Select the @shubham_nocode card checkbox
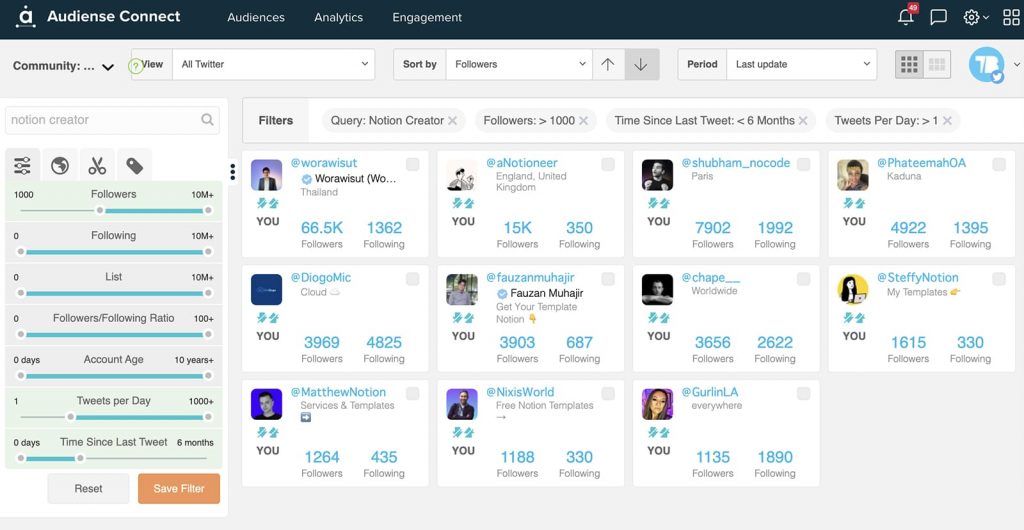1024x530 pixels. point(803,164)
